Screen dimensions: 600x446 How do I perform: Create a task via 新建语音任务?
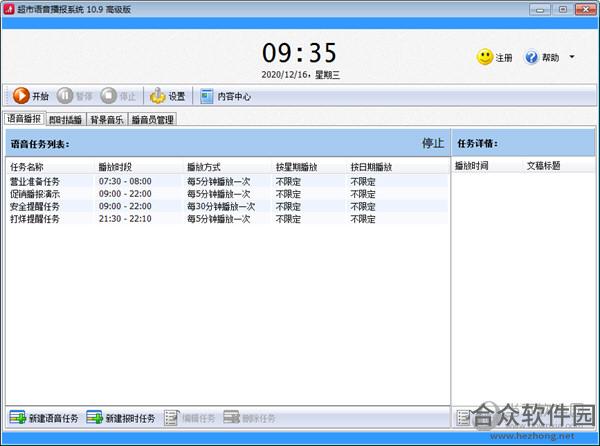tap(44, 418)
